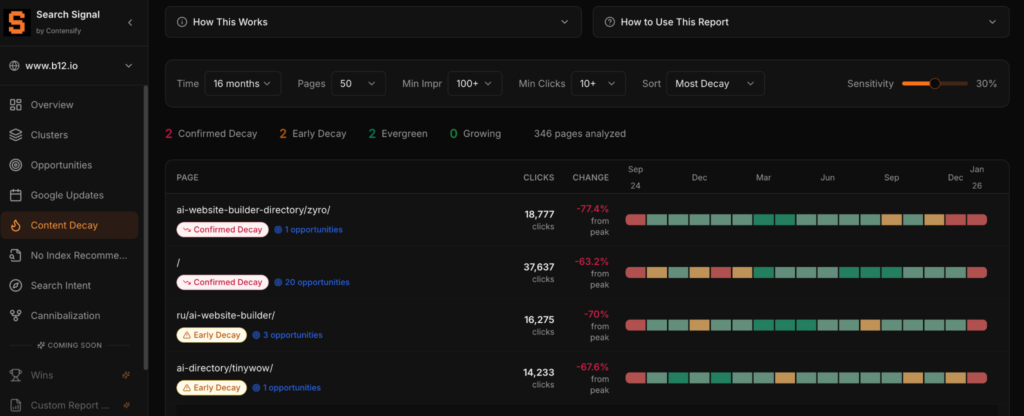This screenshot has height=416, width=1024.
Task: Click the Search Signal logo icon
Action: point(17,22)
